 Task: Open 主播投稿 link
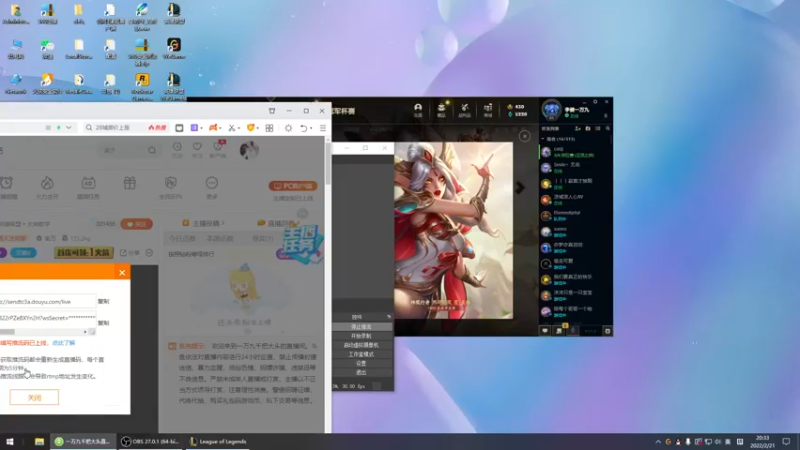(x=204, y=223)
